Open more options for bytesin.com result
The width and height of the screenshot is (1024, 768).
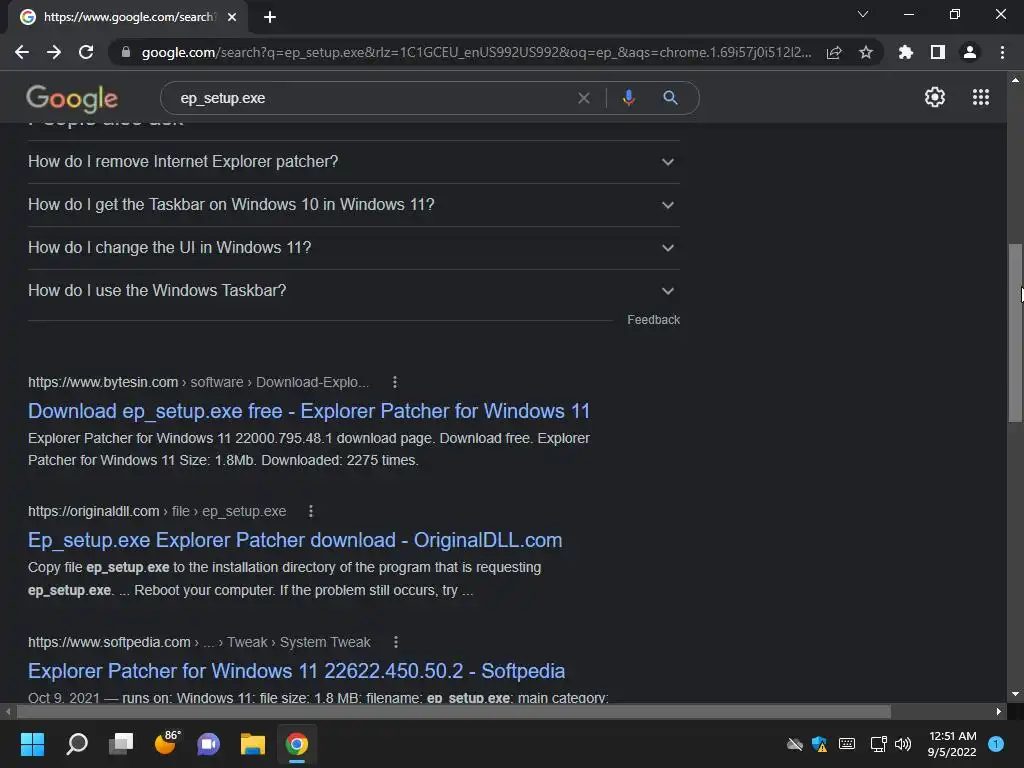coord(394,382)
